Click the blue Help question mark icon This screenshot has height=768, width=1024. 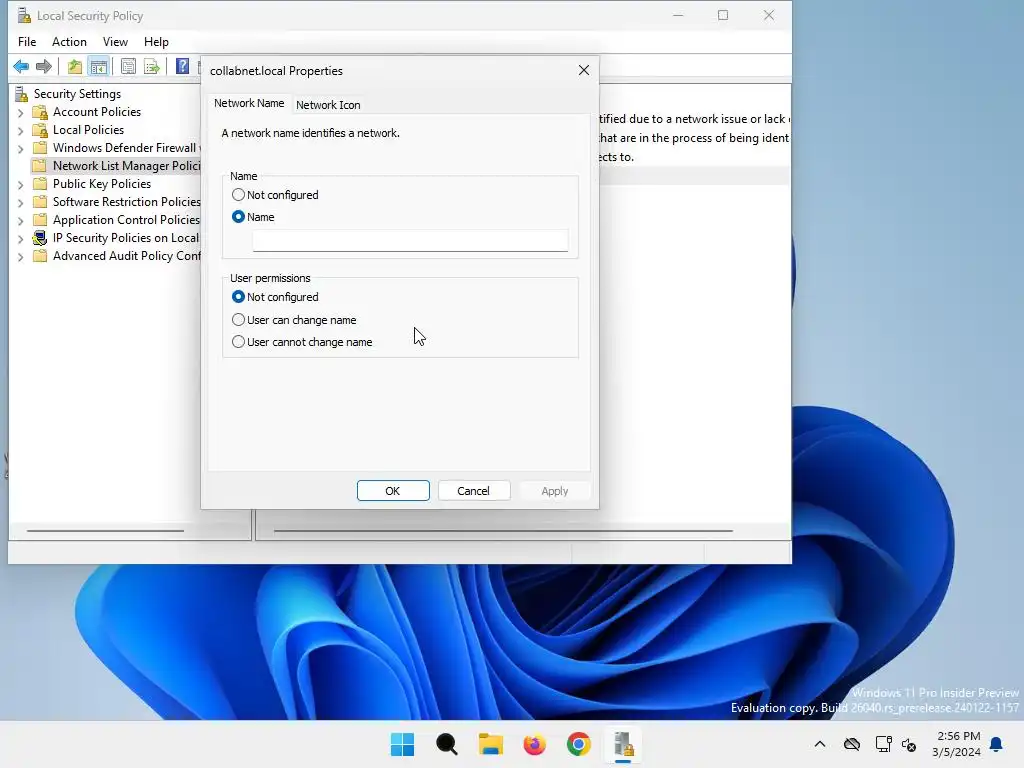coord(182,66)
